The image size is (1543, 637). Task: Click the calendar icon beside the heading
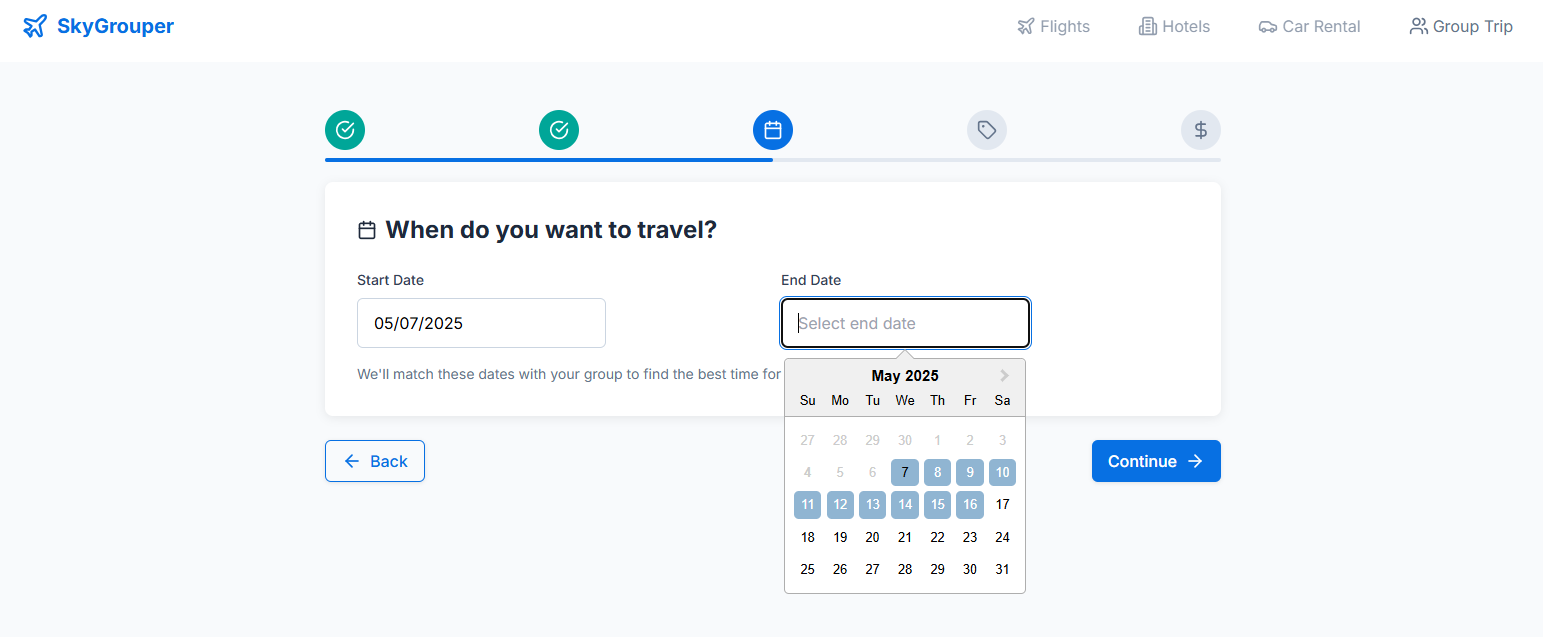(x=367, y=230)
